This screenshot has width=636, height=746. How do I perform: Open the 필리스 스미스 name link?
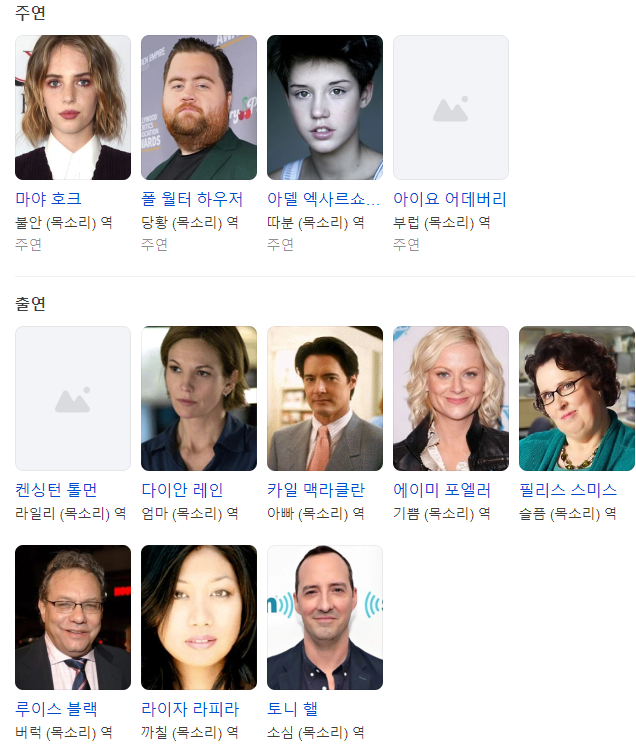(x=568, y=490)
